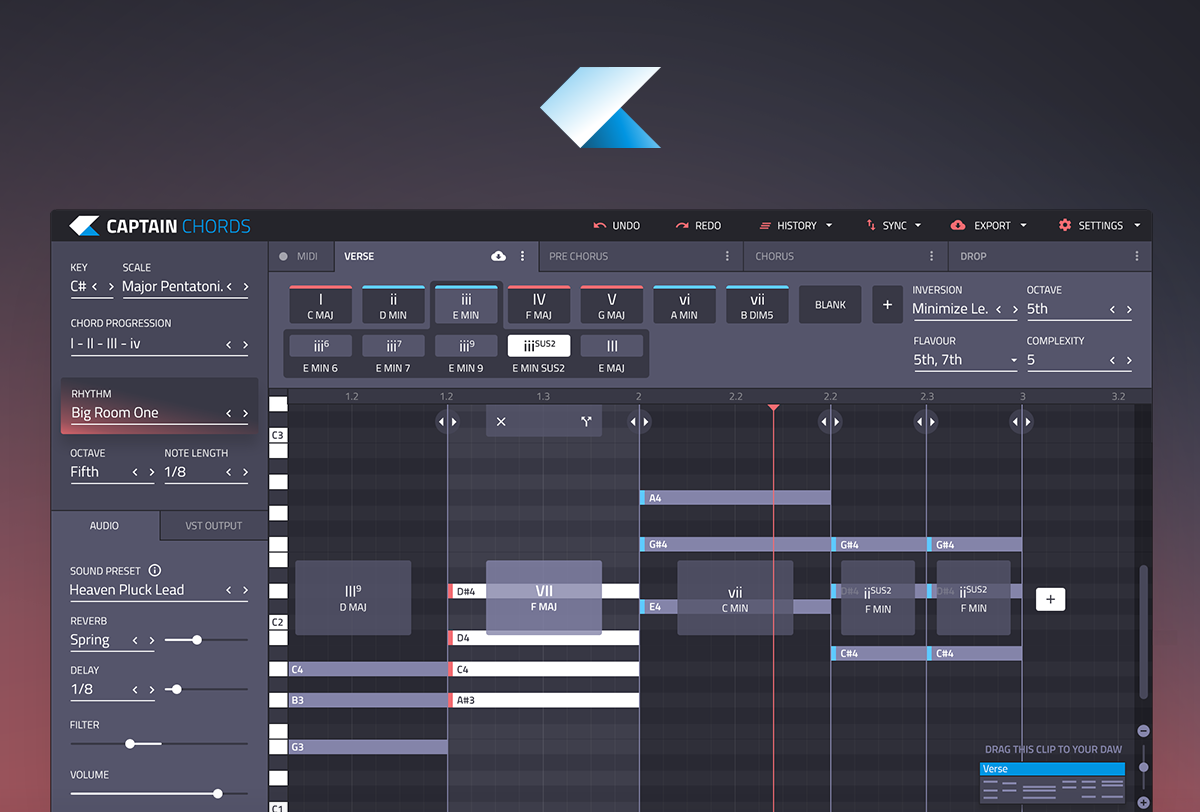Select the iii SUS2 chord variation

click(x=539, y=355)
